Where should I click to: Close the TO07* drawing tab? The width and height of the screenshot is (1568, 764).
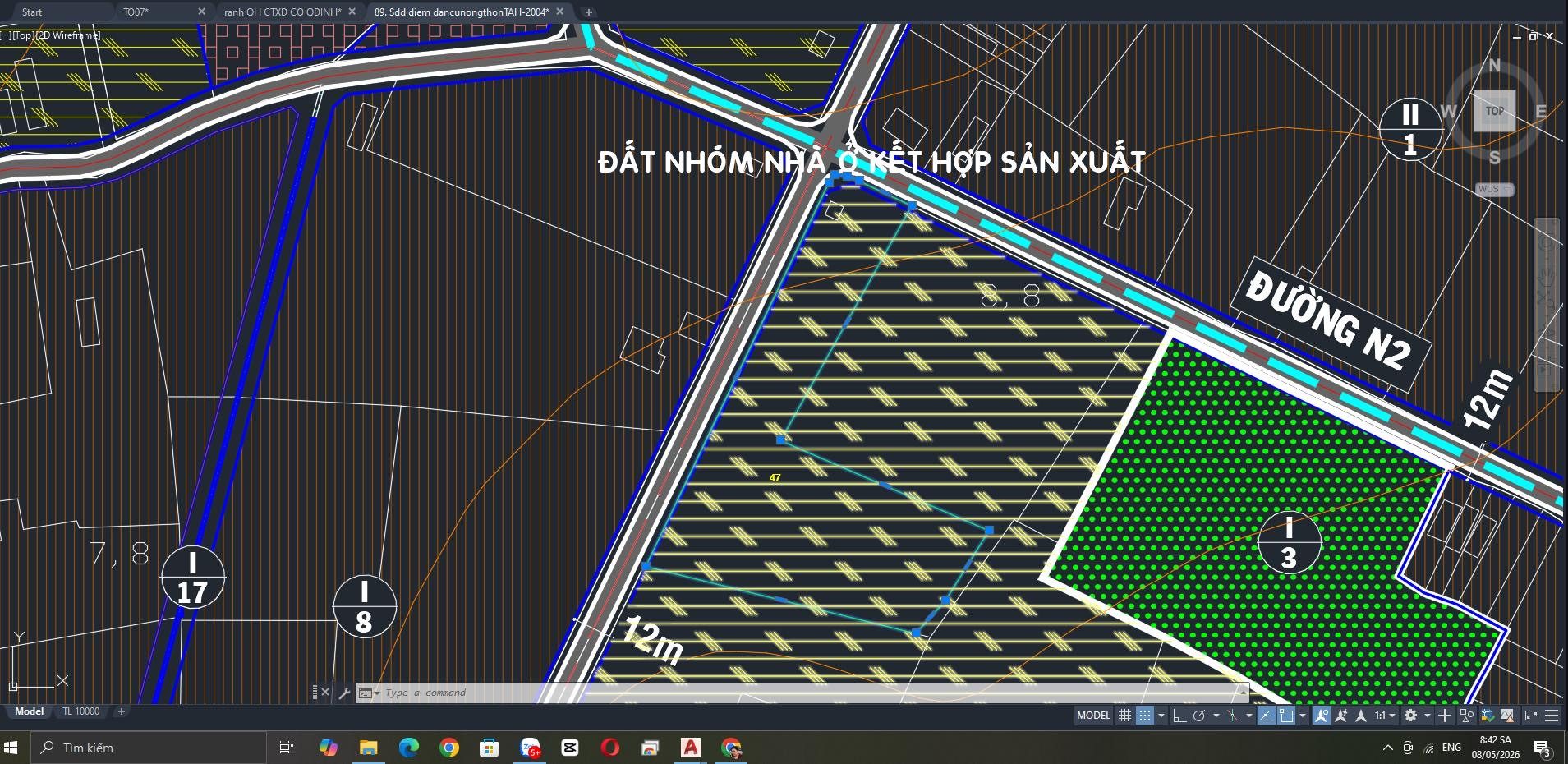[x=202, y=12]
